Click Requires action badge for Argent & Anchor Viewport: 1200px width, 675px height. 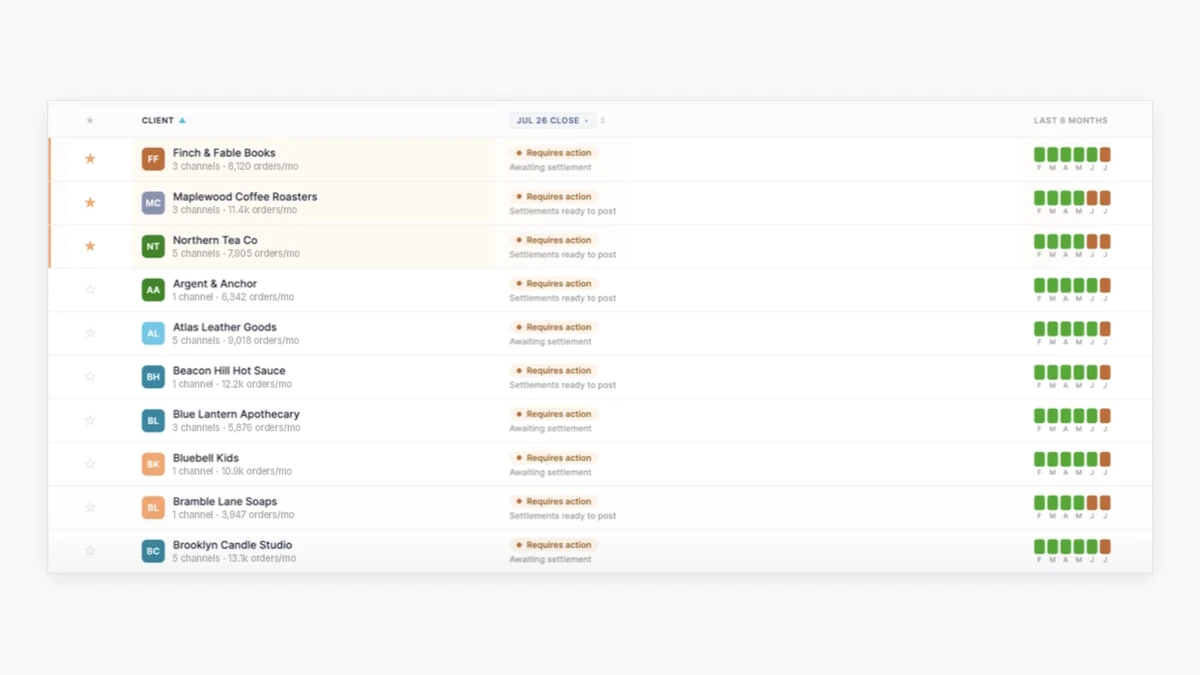[x=554, y=284]
